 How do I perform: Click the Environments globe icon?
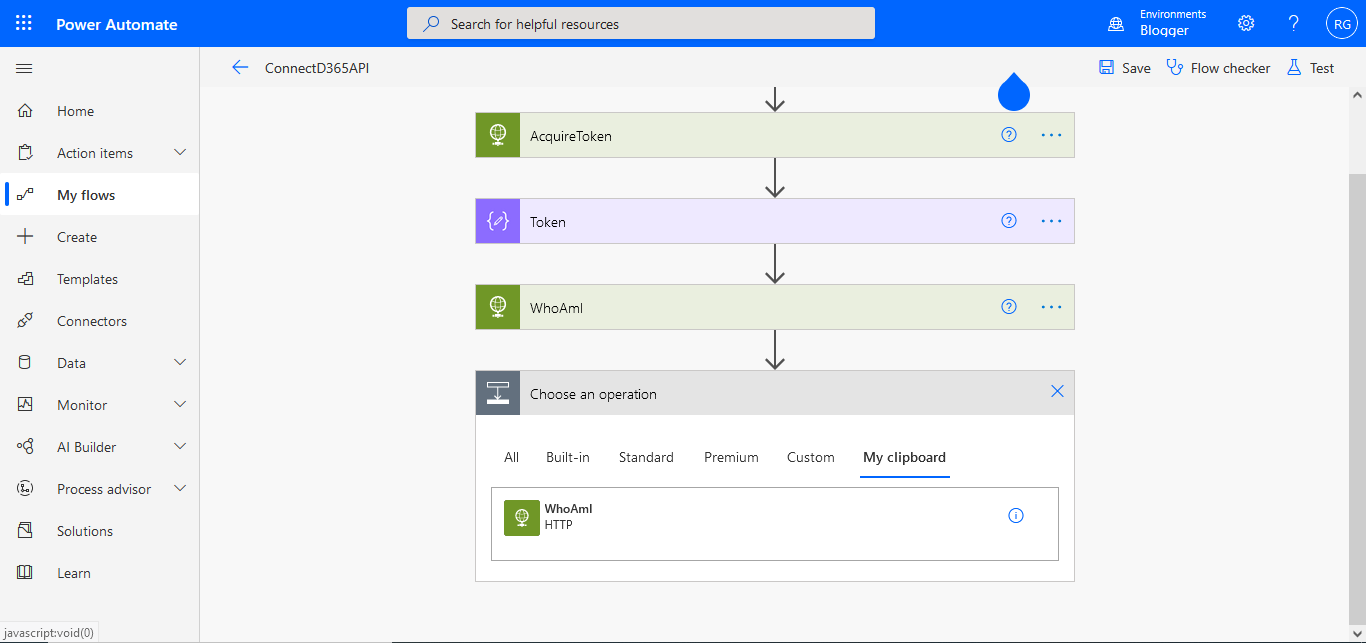click(x=1115, y=23)
